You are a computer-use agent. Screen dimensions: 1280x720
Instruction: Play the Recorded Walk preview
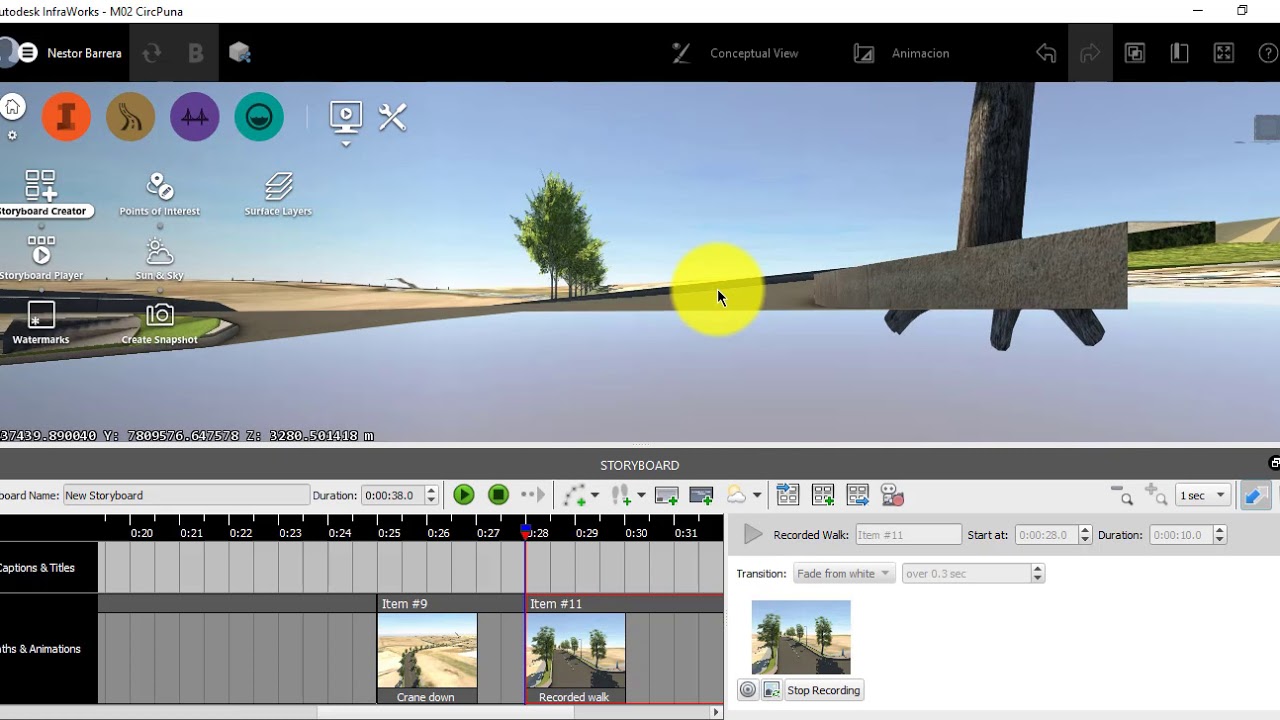pyautogui.click(x=753, y=535)
